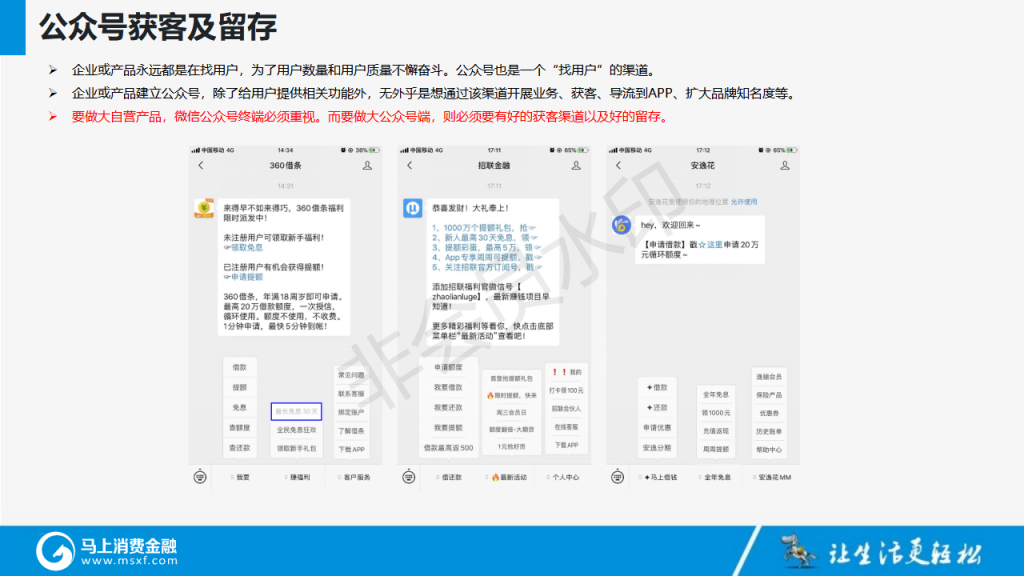Viewport: 1024px width, 576px height.
Task: Open profile icon in 招联金融 chat
Action: coord(576,166)
